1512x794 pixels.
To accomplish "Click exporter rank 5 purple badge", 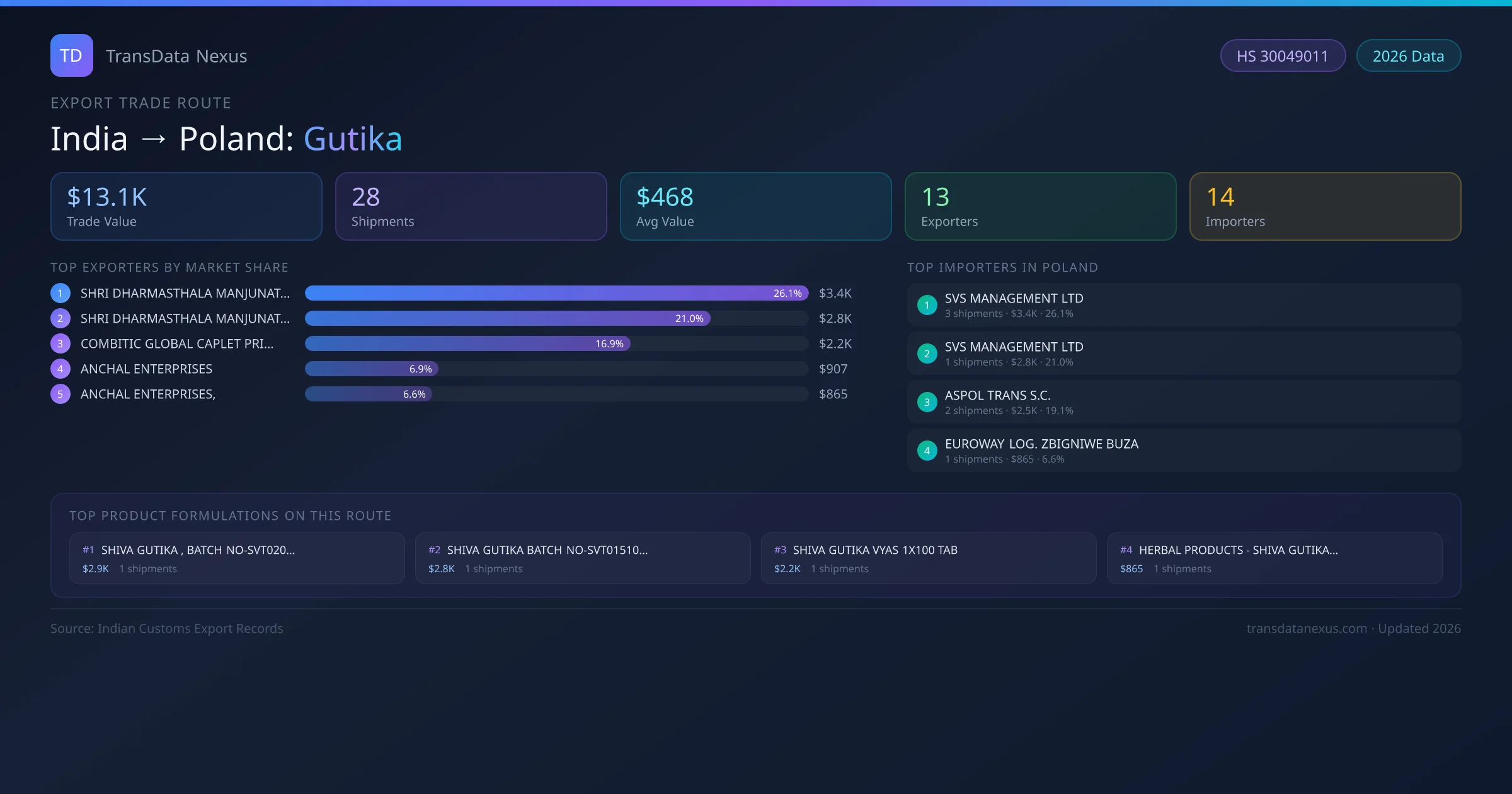I will (60, 394).
